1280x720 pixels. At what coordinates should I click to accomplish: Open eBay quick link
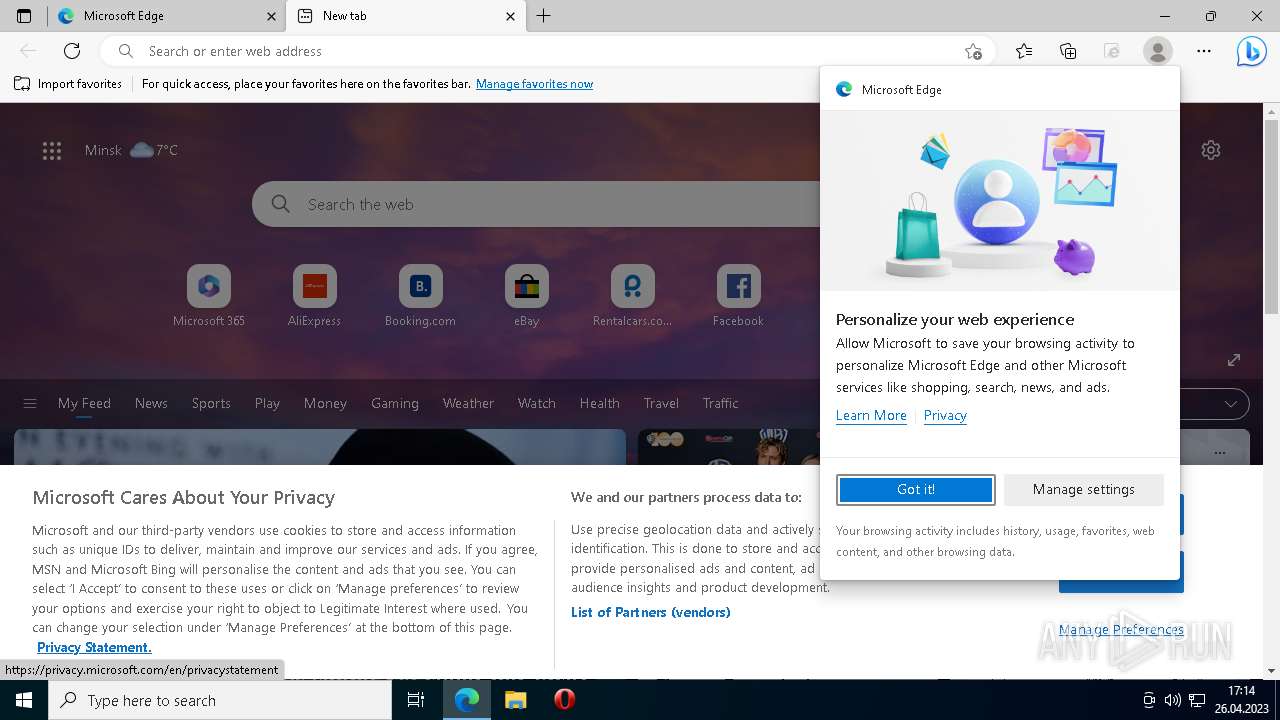(527, 296)
